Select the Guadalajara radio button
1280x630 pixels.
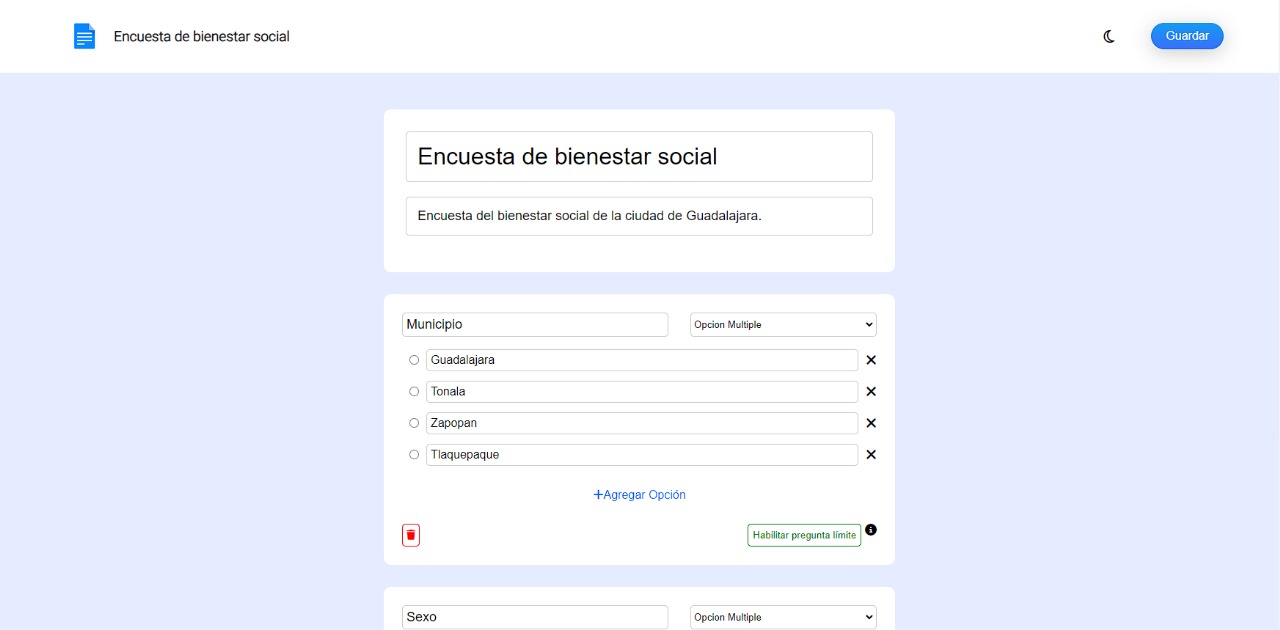click(x=414, y=360)
